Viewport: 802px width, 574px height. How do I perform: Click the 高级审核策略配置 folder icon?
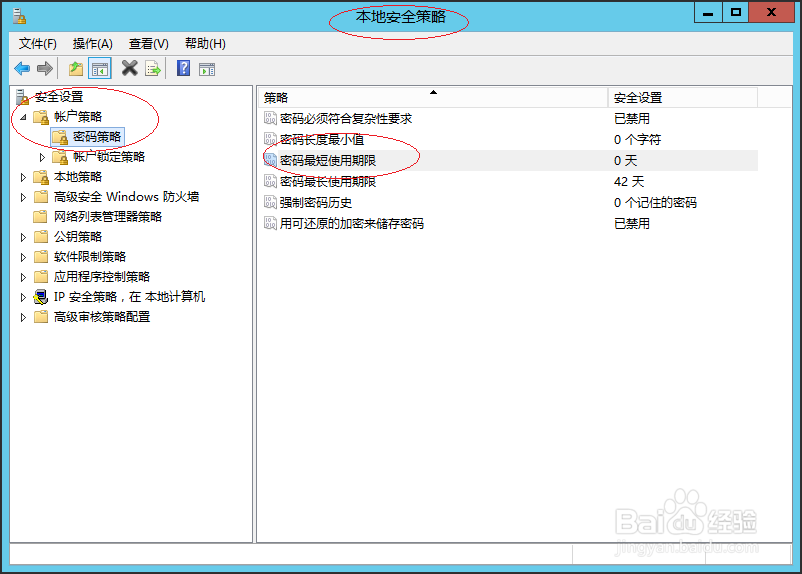tap(41, 317)
